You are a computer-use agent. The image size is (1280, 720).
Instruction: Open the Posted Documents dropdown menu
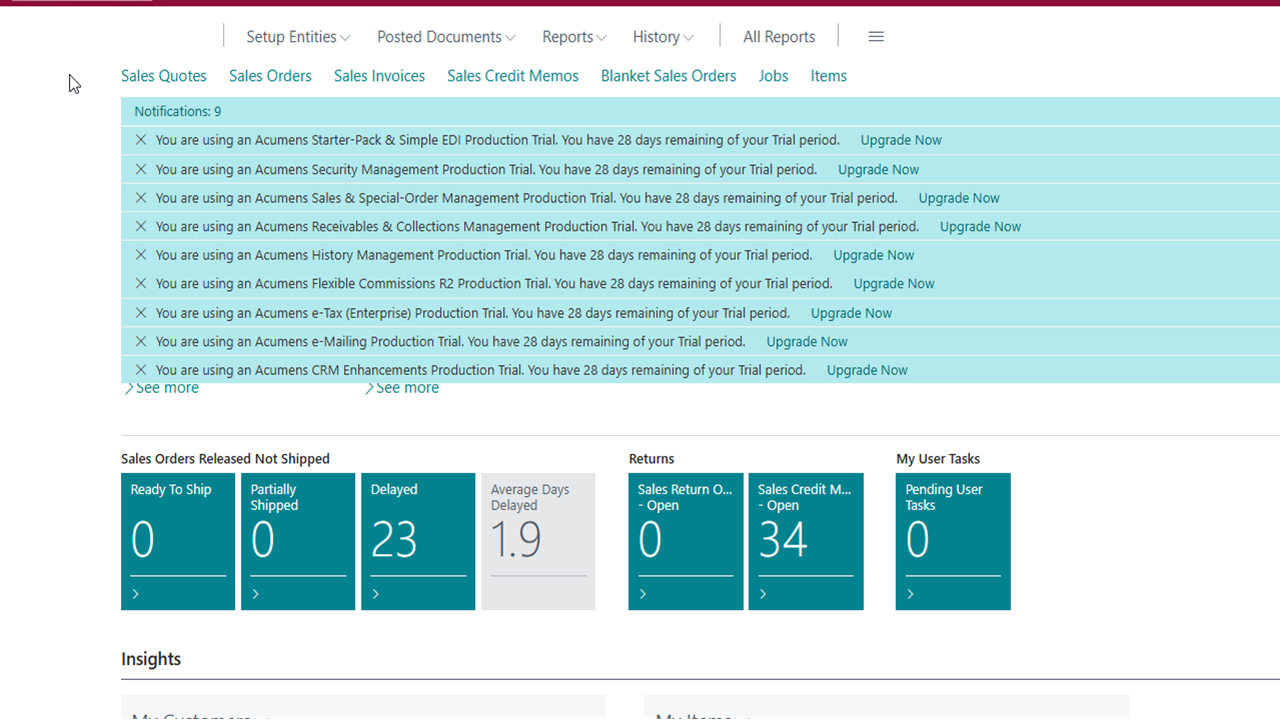[446, 37]
